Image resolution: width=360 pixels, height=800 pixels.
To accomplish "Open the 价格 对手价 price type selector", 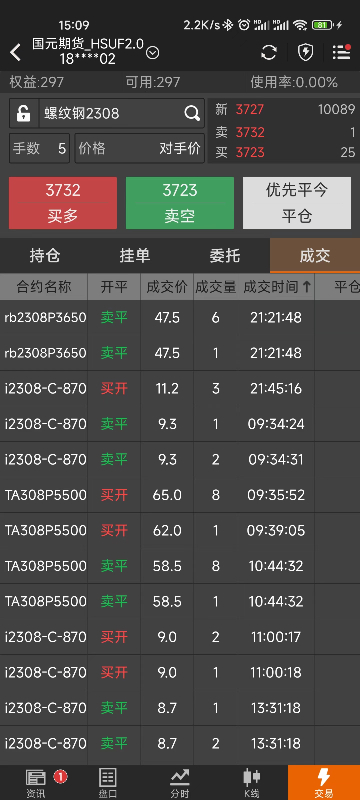I will (x=140, y=148).
